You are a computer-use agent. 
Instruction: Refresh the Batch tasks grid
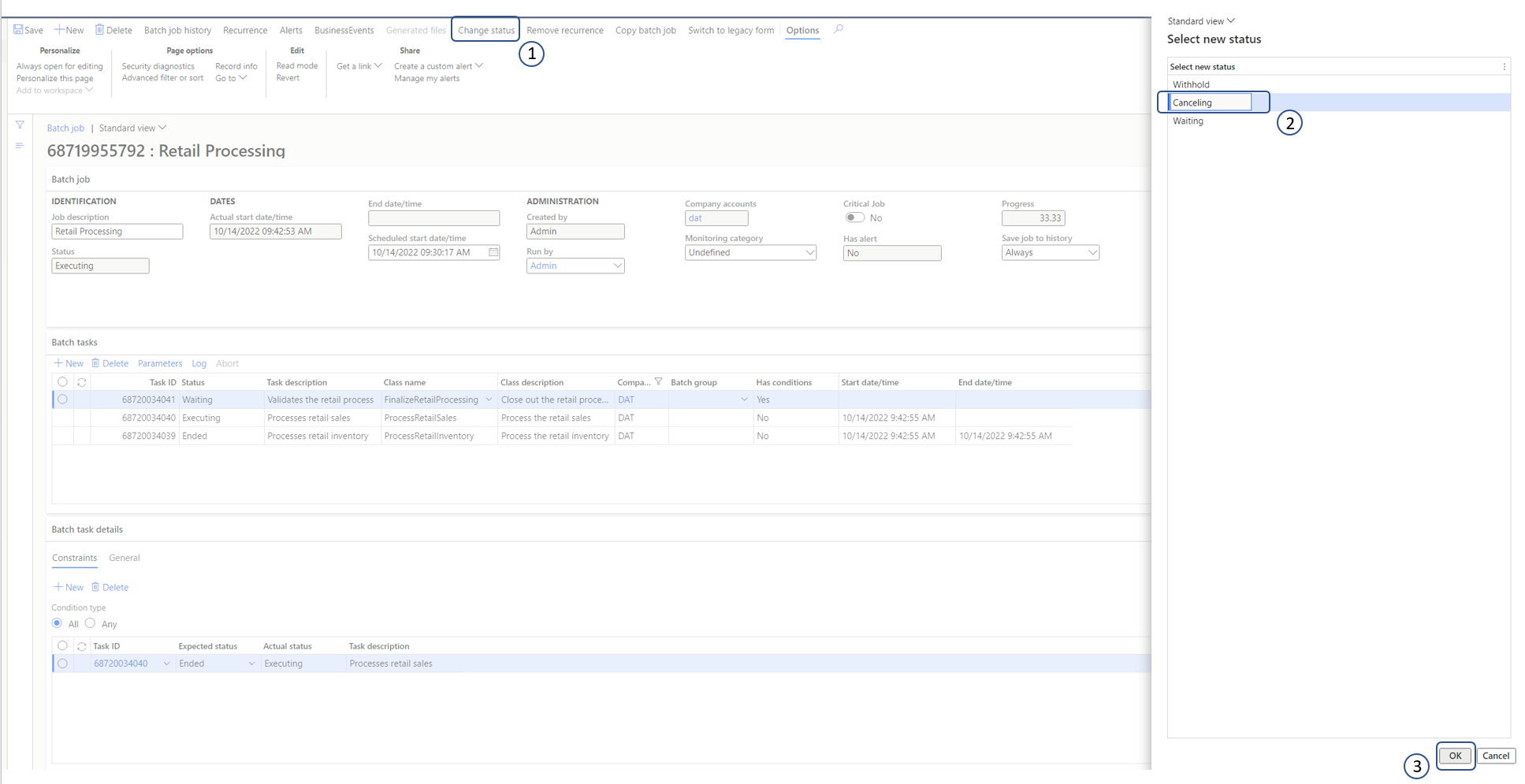tap(81, 382)
